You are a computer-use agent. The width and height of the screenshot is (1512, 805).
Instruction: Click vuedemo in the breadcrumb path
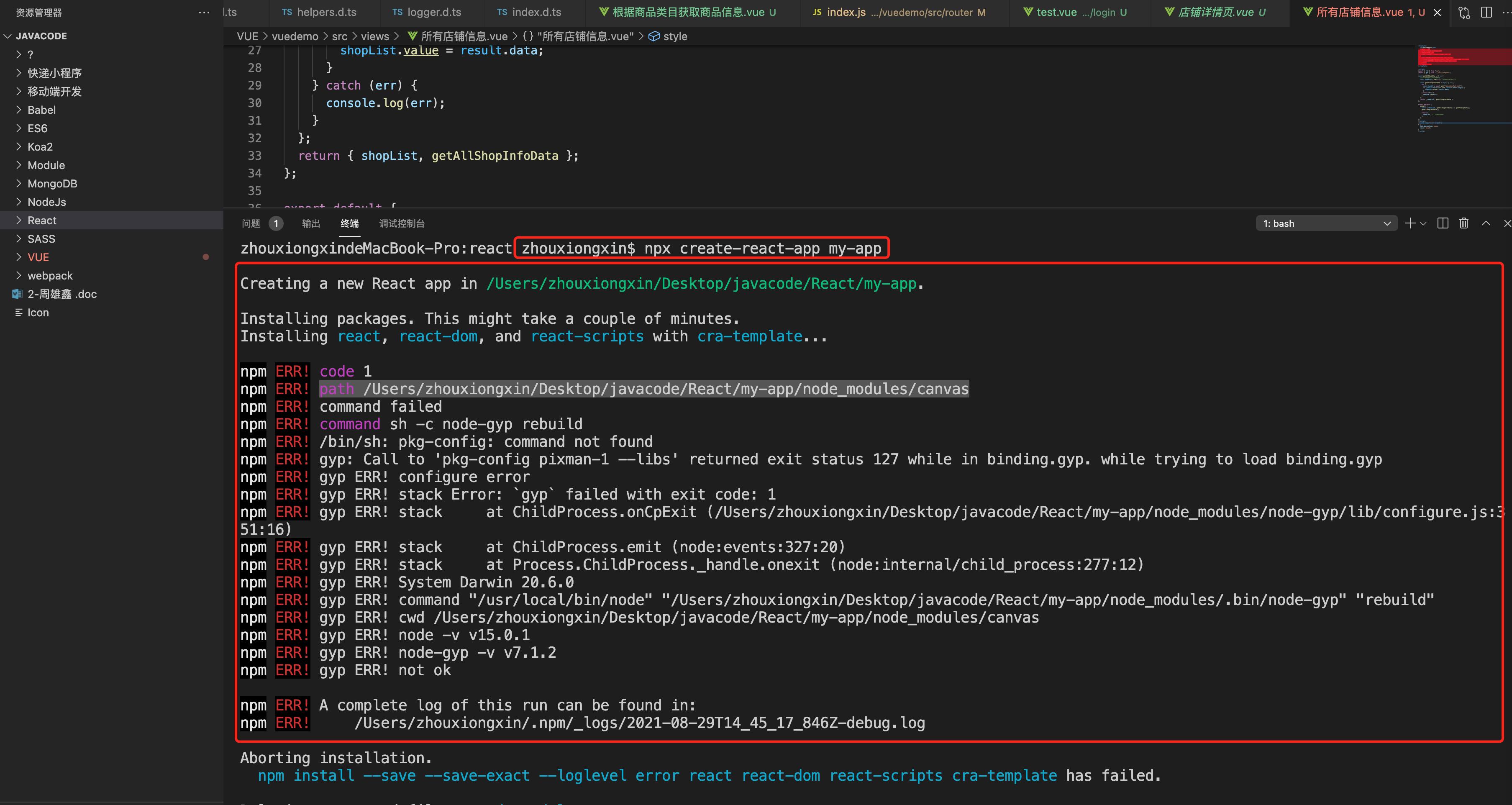[x=295, y=36]
